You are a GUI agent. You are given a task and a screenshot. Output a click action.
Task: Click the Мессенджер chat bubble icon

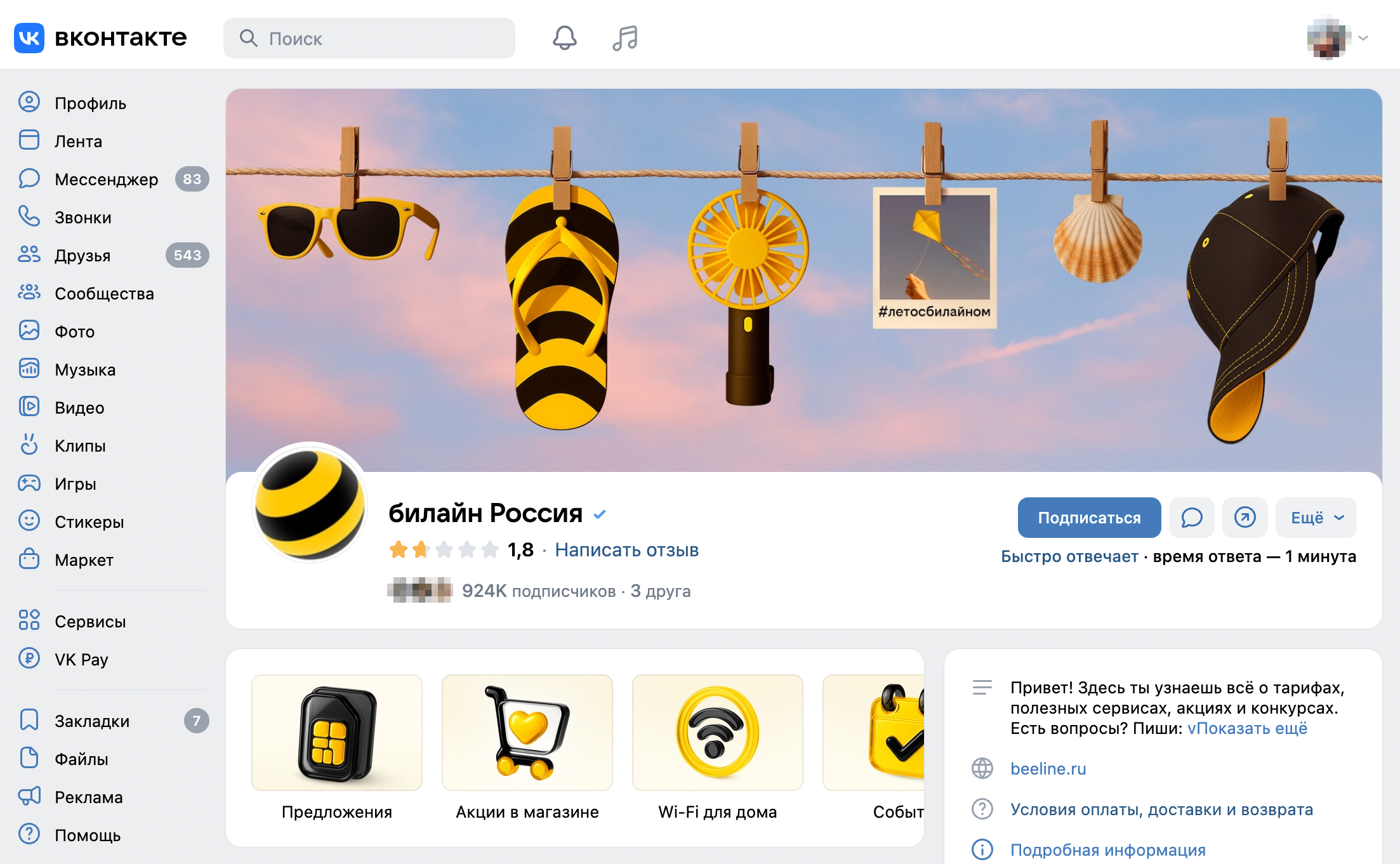[29, 178]
